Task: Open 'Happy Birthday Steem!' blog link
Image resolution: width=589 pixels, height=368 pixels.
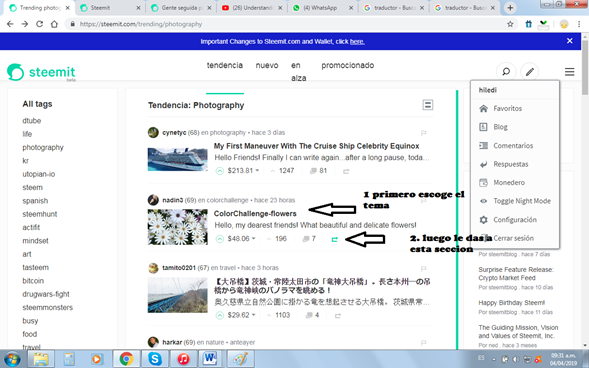Action: (x=511, y=303)
